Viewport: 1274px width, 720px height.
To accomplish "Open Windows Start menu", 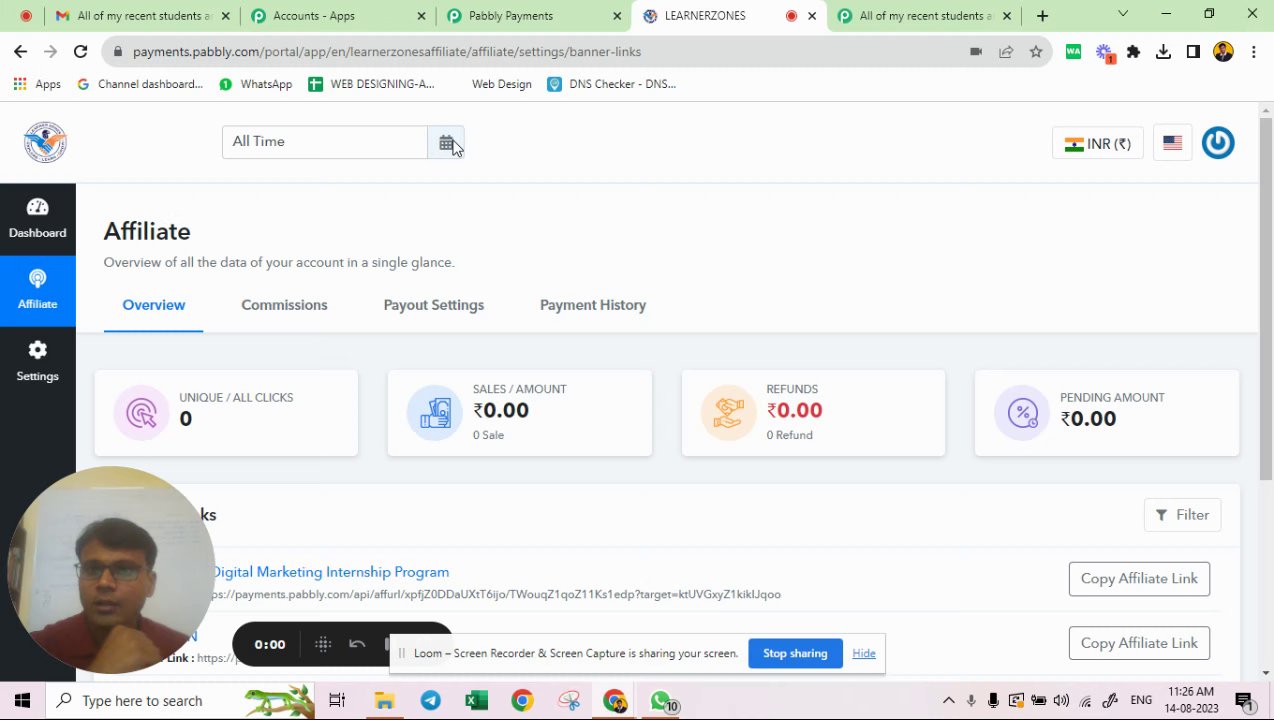I will pos(22,701).
